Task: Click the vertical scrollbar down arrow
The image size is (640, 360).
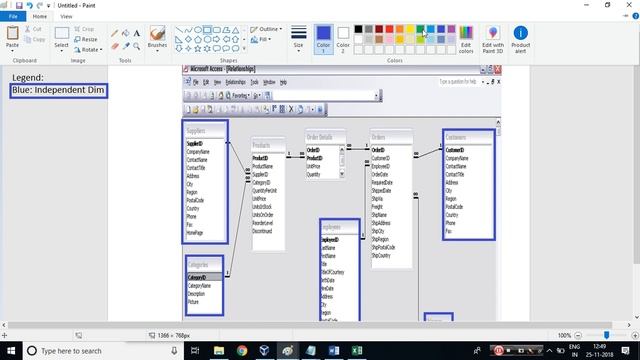Action: (636, 317)
